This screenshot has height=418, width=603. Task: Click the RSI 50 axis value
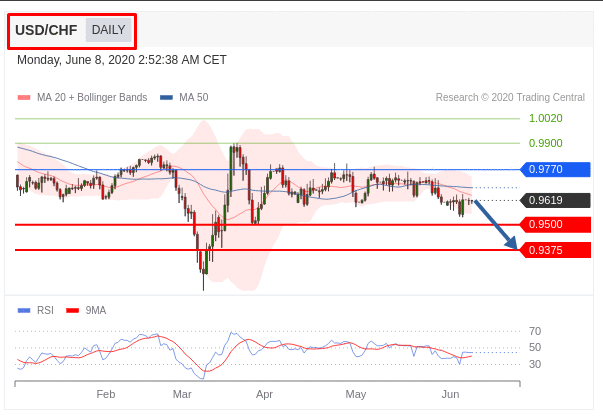(x=535, y=347)
